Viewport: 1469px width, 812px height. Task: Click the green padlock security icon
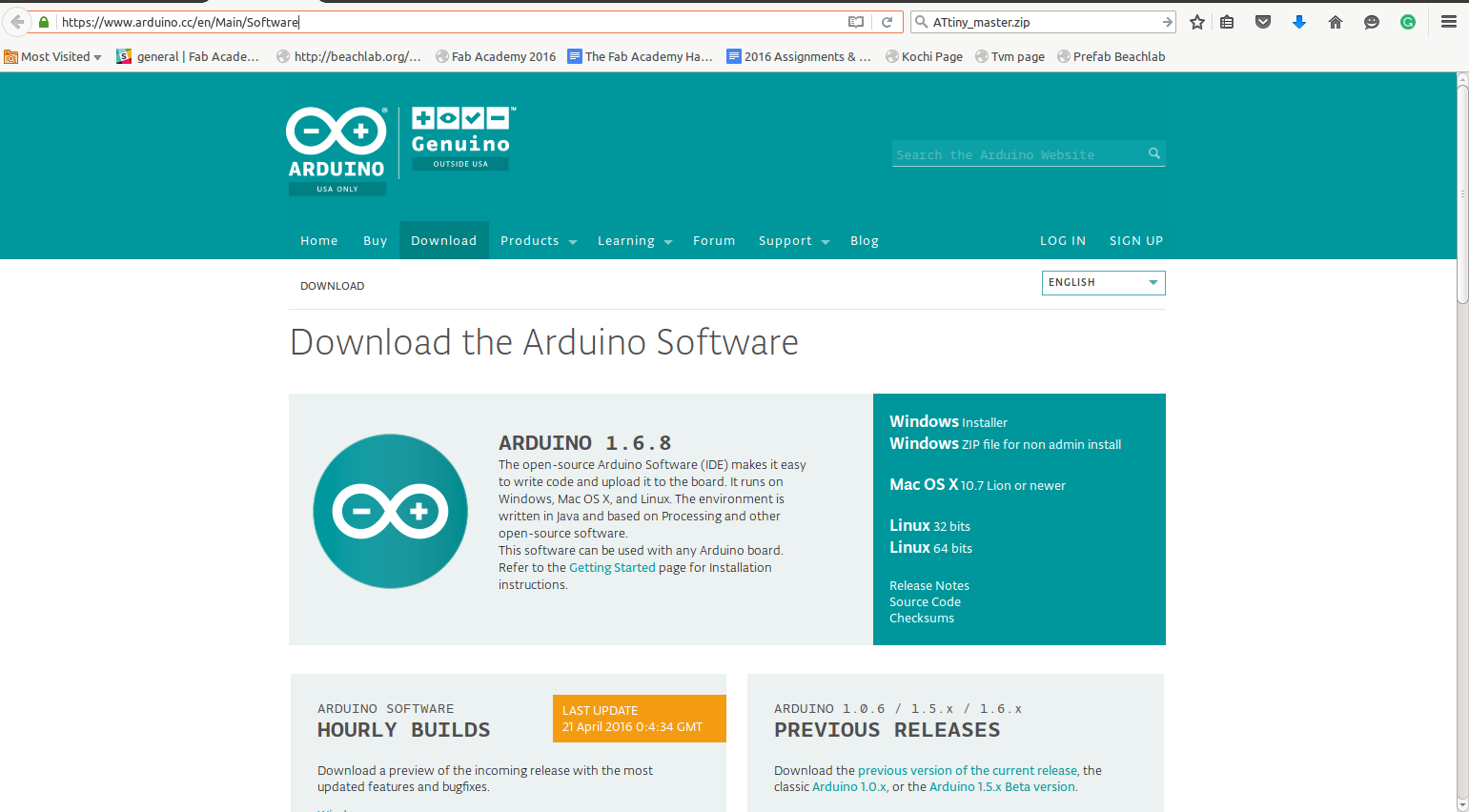(44, 22)
